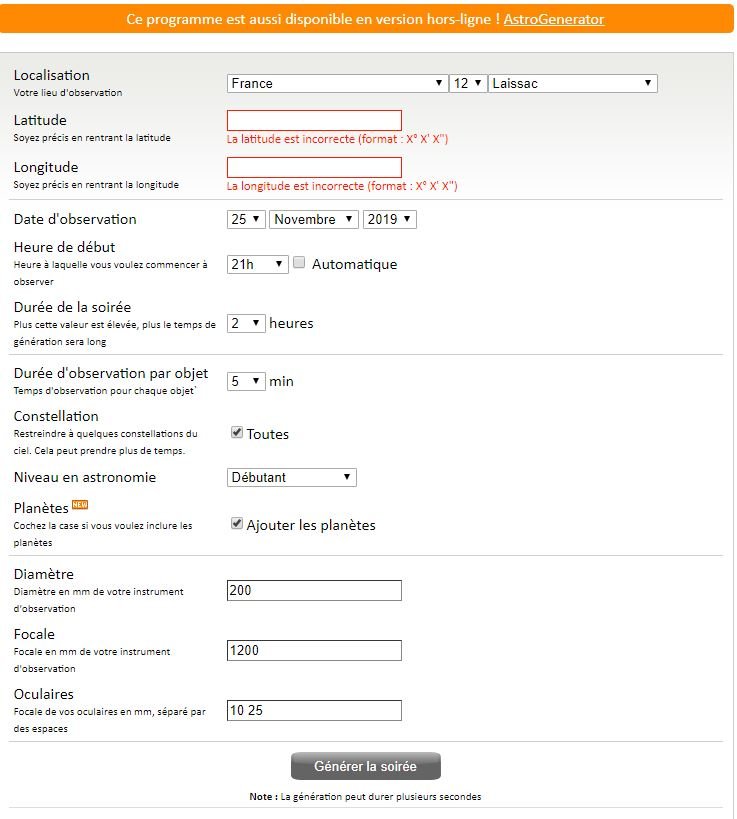
Task: Open the Laissac city dropdown
Action: (x=573, y=84)
